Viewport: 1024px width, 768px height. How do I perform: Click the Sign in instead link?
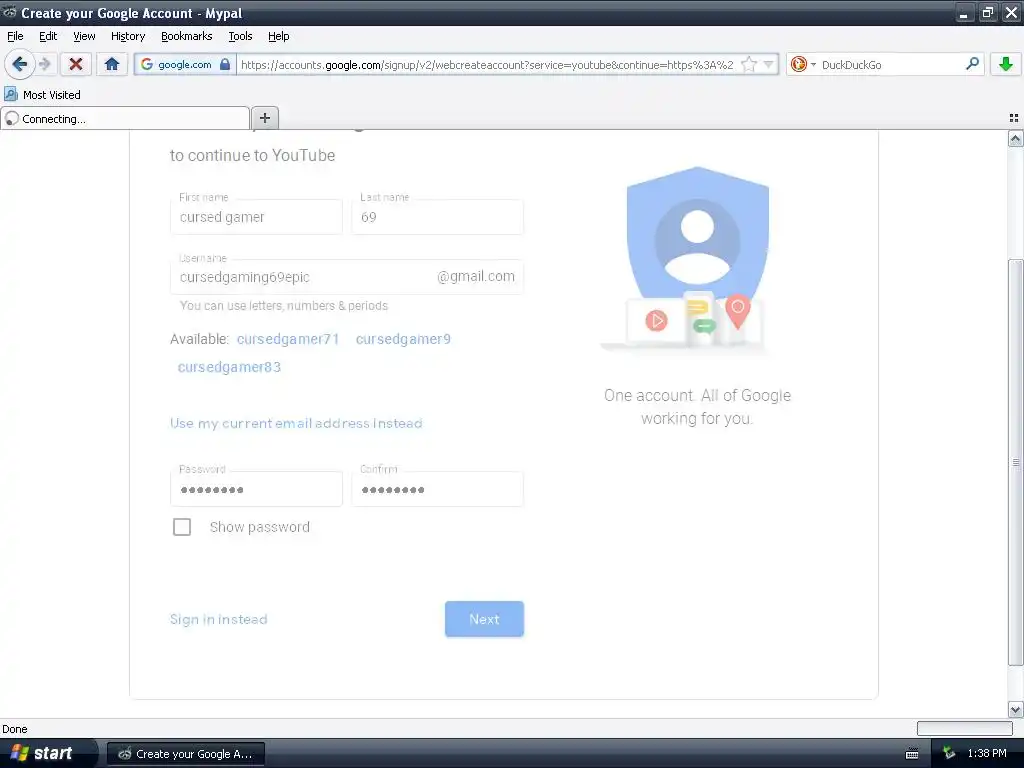[218, 619]
